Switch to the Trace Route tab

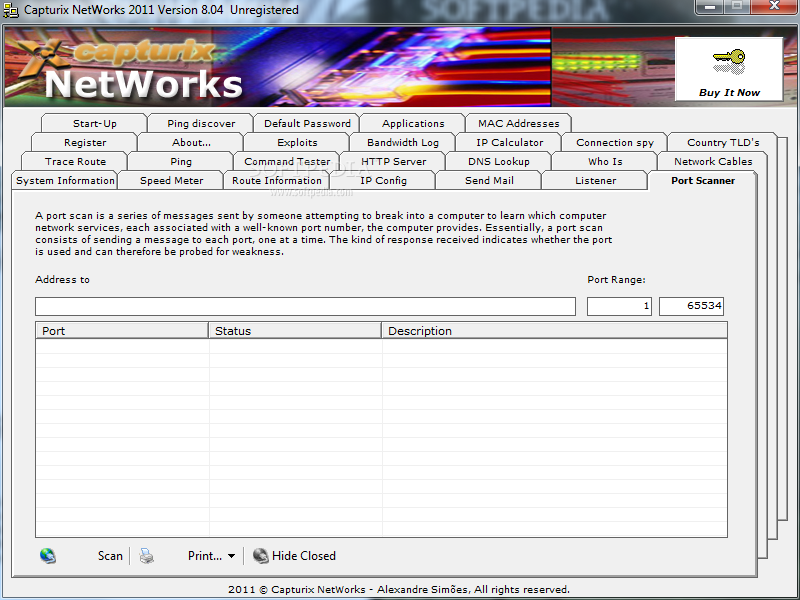75,161
